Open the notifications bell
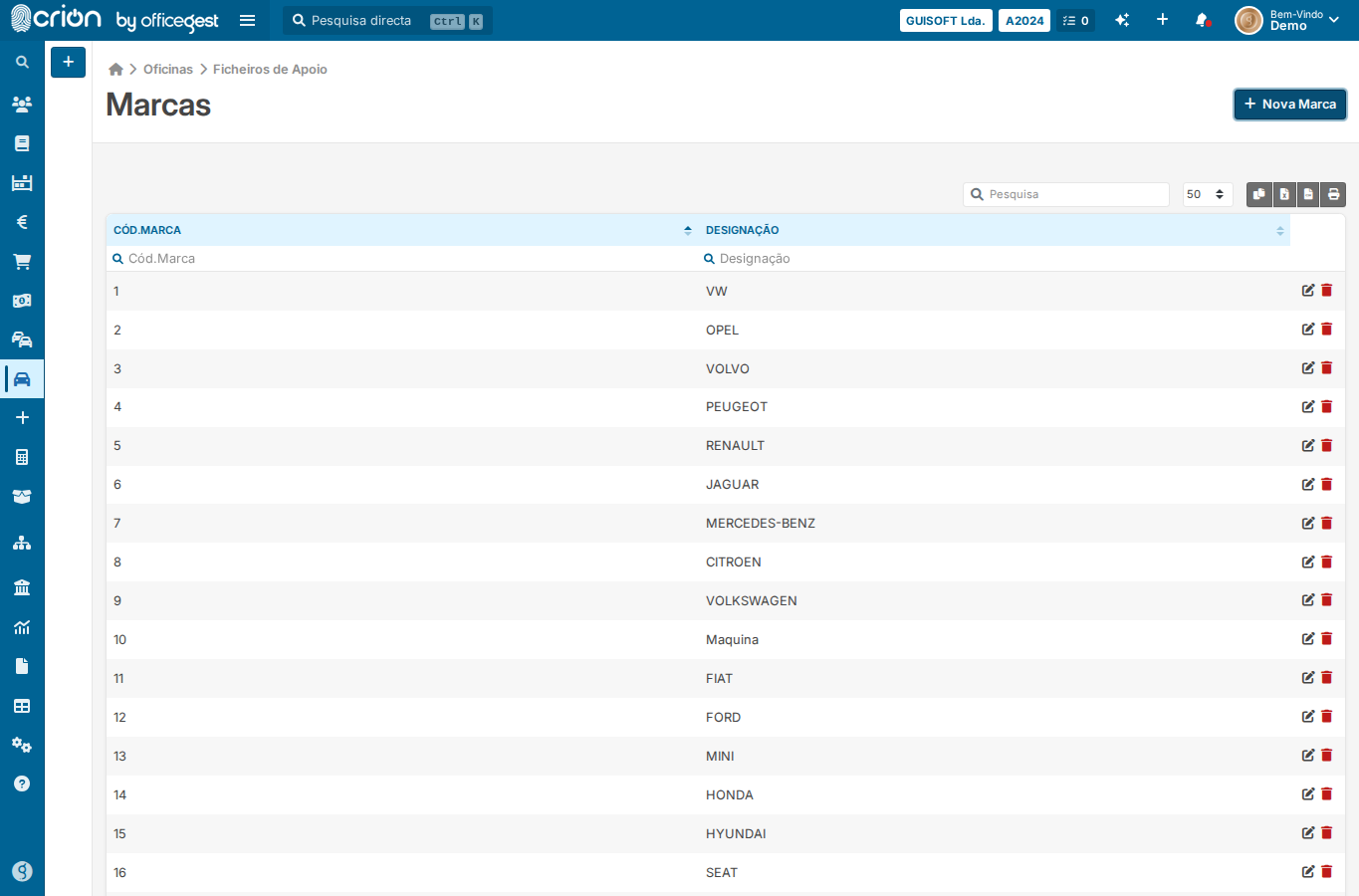Image resolution: width=1359 pixels, height=896 pixels. point(1202,20)
